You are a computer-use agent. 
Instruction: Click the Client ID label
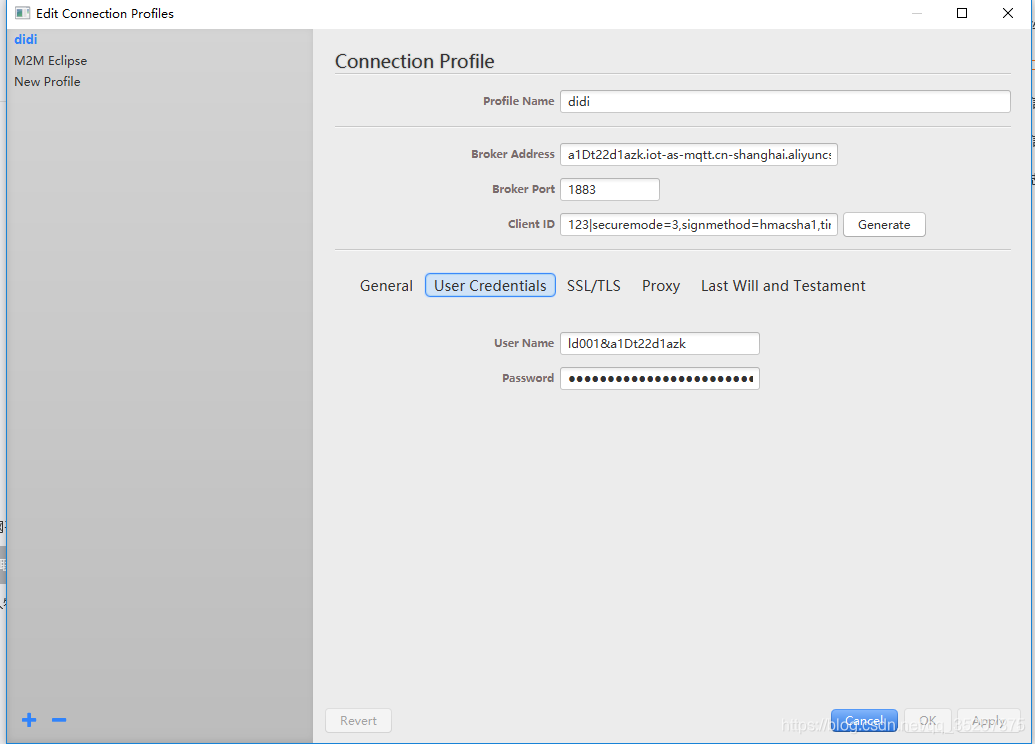pos(531,224)
